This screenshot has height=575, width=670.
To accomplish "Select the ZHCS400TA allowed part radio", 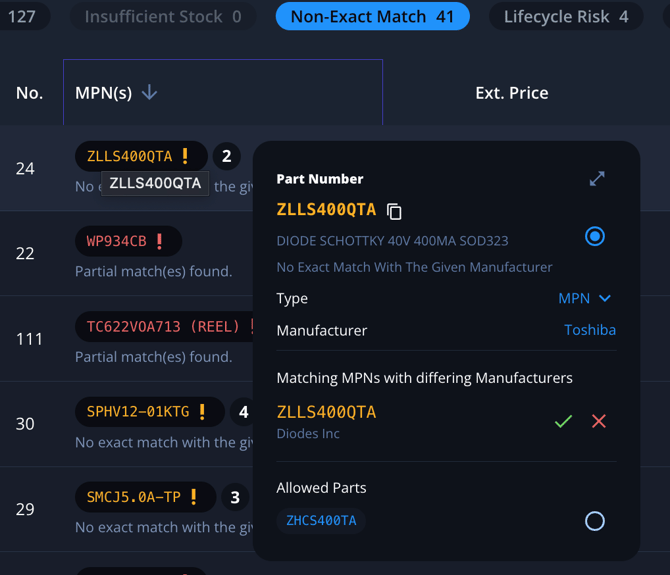I will [595, 521].
